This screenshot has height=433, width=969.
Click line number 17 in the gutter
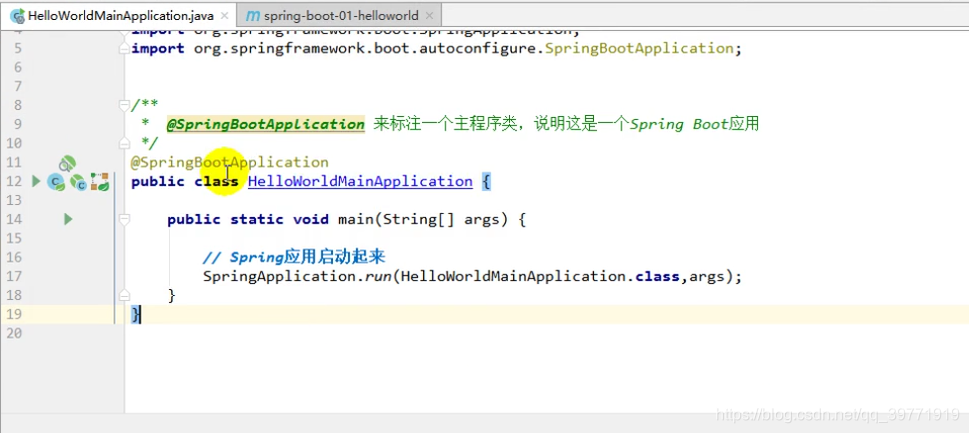(14, 276)
